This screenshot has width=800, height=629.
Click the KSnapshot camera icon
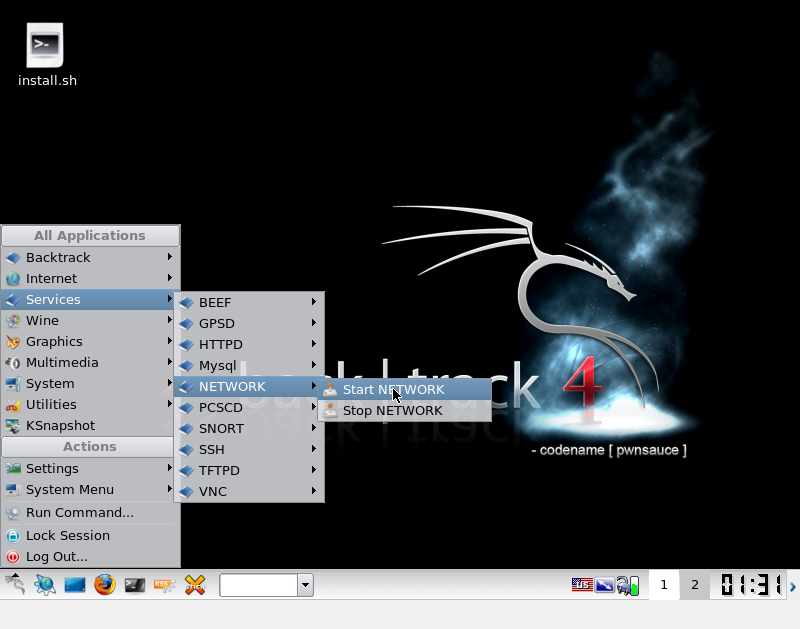13,425
